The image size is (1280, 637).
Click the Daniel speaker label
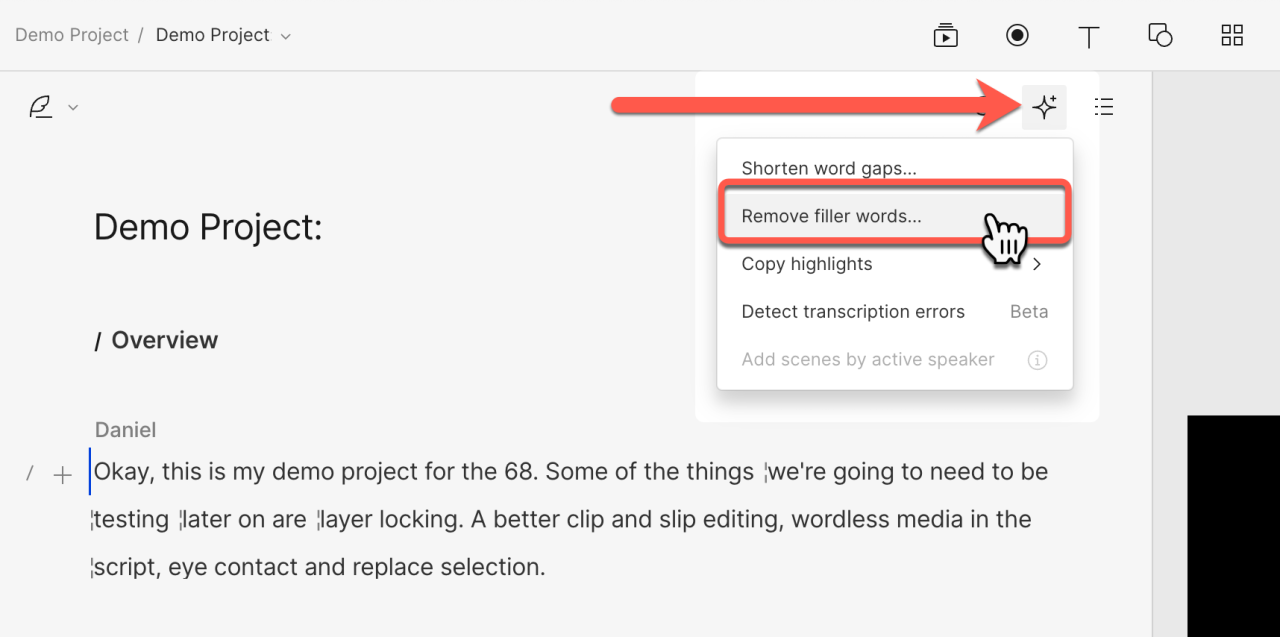pos(125,430)
